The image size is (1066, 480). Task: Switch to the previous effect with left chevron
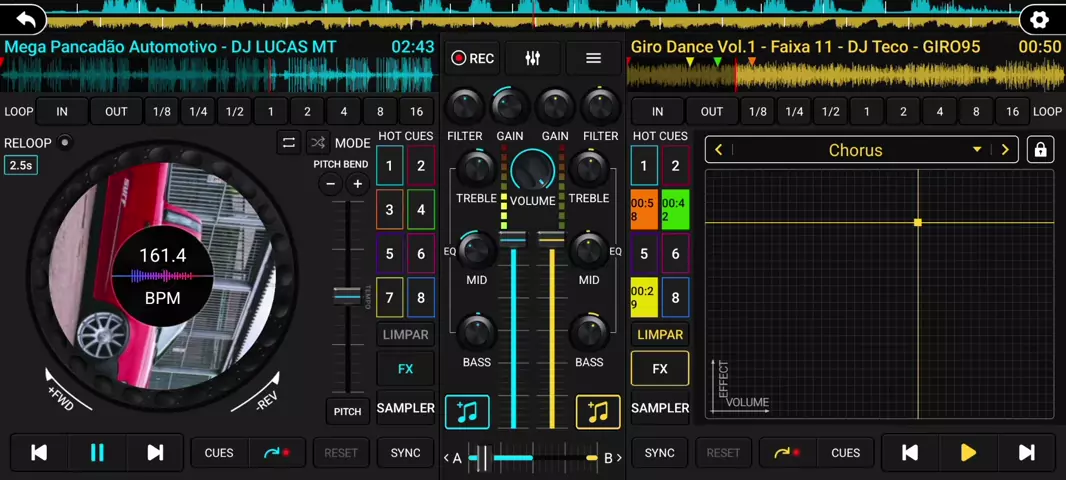pyautogui.click(x=718, y=150)
